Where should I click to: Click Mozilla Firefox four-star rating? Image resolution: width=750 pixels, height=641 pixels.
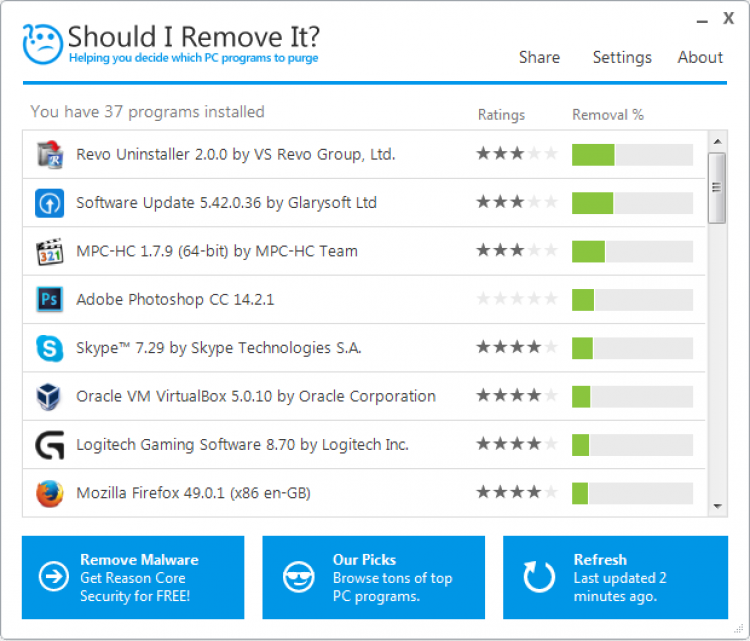[x=517, y=492]
